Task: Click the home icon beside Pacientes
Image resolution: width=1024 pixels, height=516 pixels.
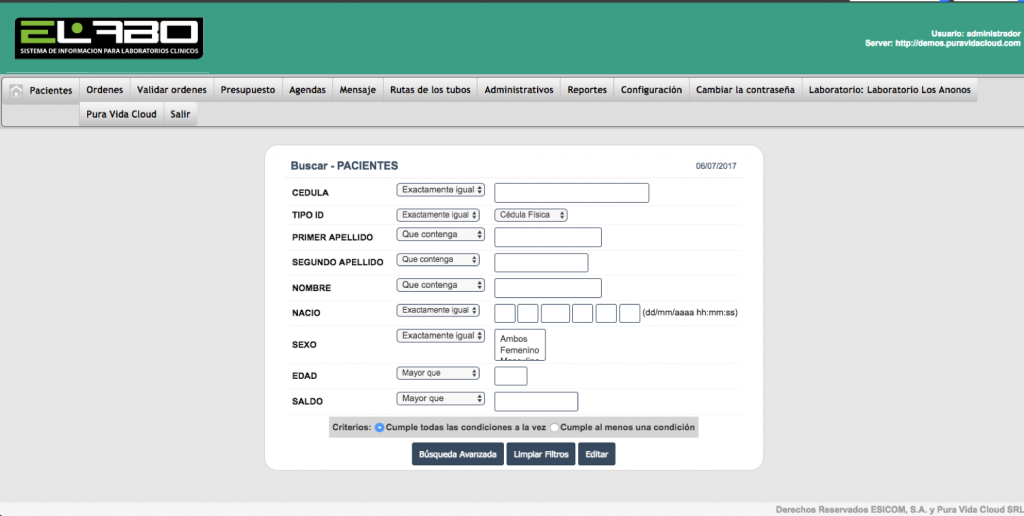Action: 16,90
